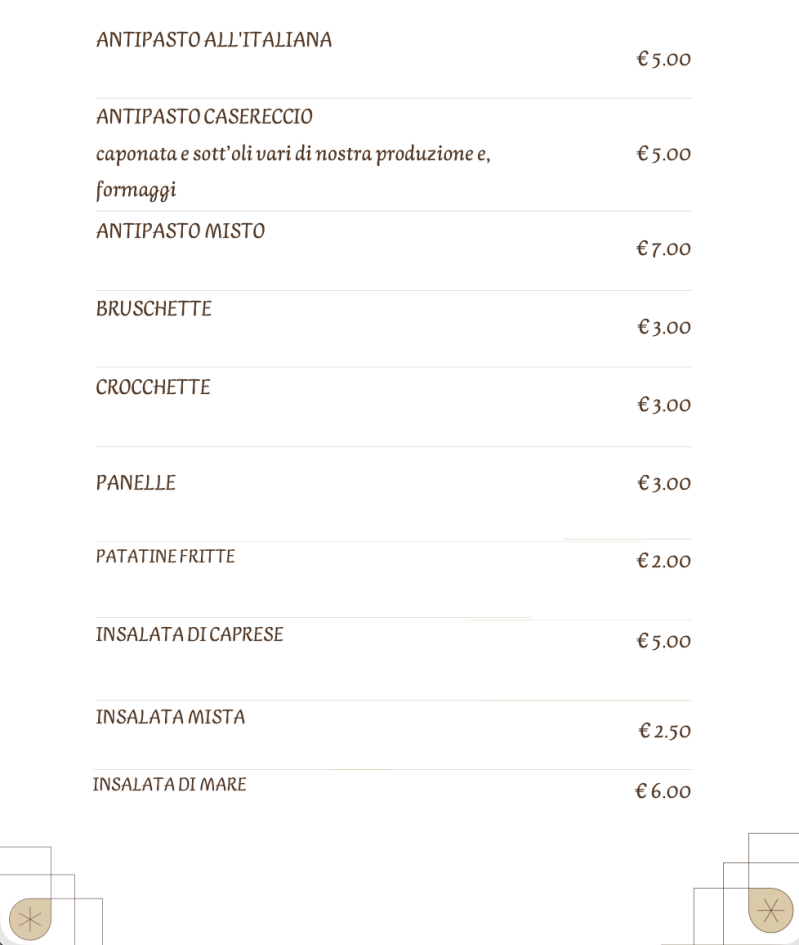
Task: Select the PANELLE menu item
Action: tap(136, 483)
